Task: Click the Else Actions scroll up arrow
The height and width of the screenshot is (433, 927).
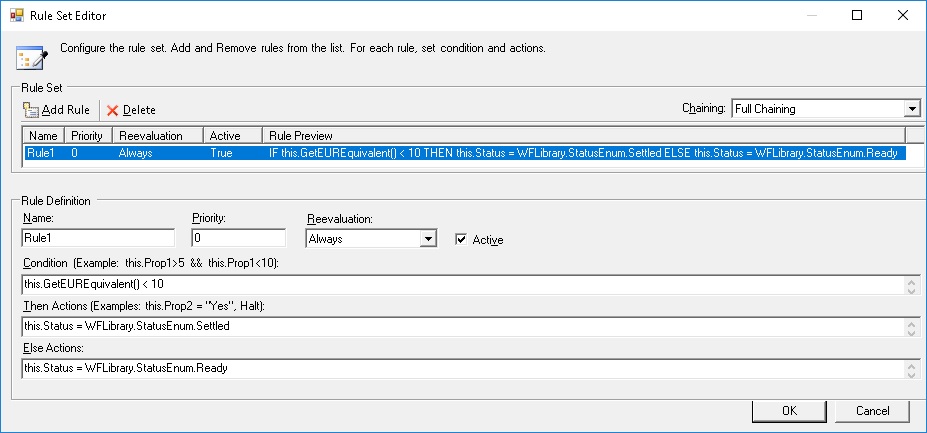Action: pos(913,364)
